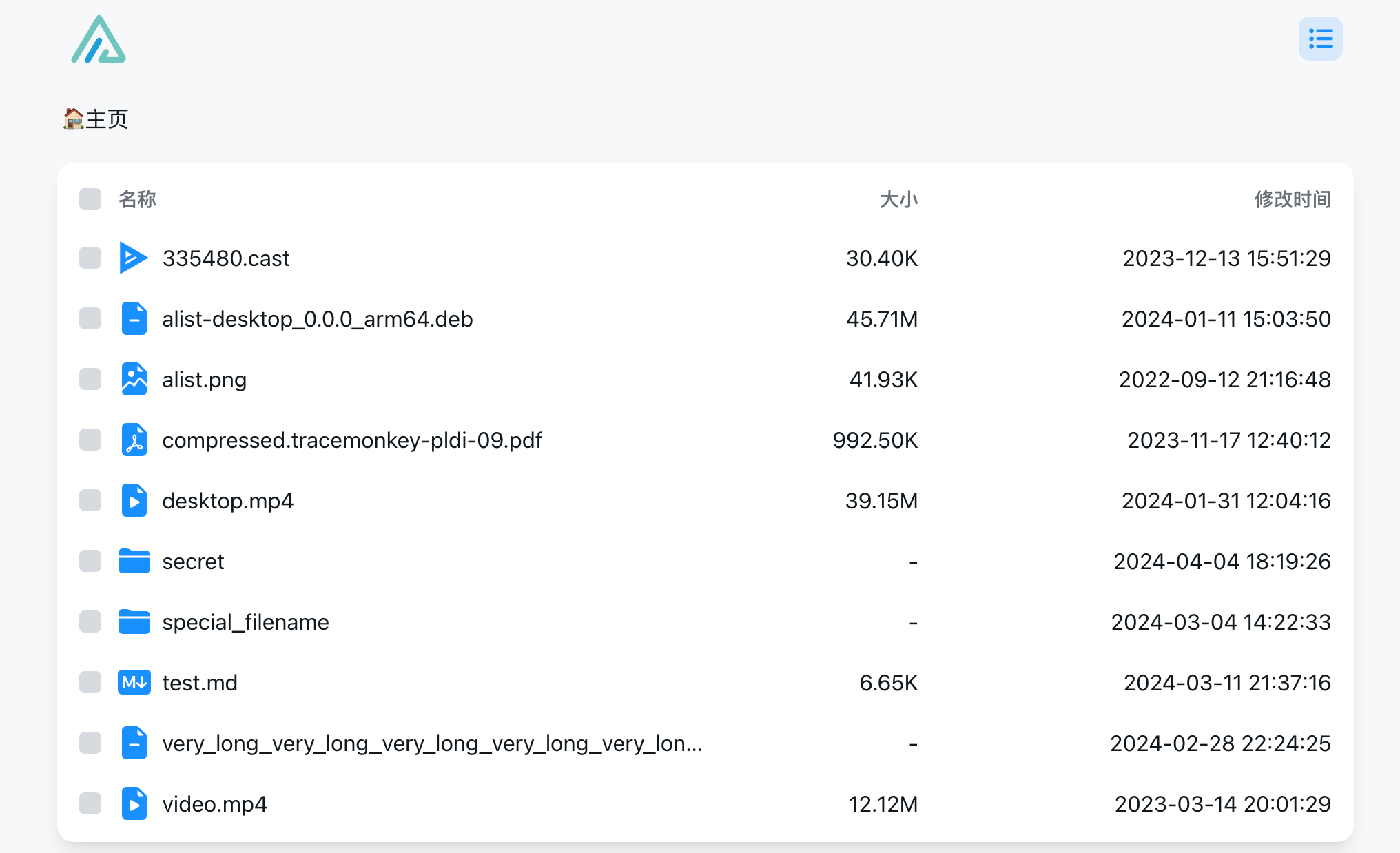The image size is (1400, 853).
Task: Click the image icon of alist.png
Action: (134, 379)
